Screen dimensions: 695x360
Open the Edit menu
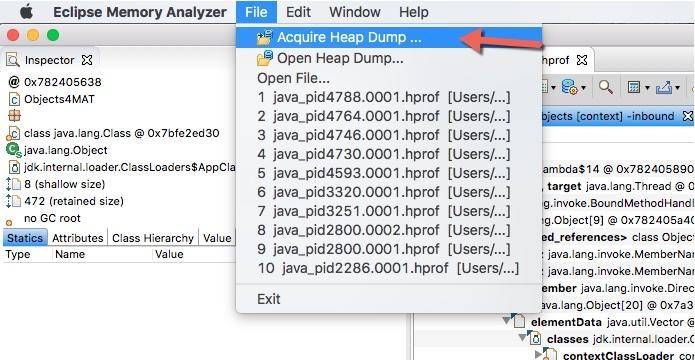tap(298, 12)
